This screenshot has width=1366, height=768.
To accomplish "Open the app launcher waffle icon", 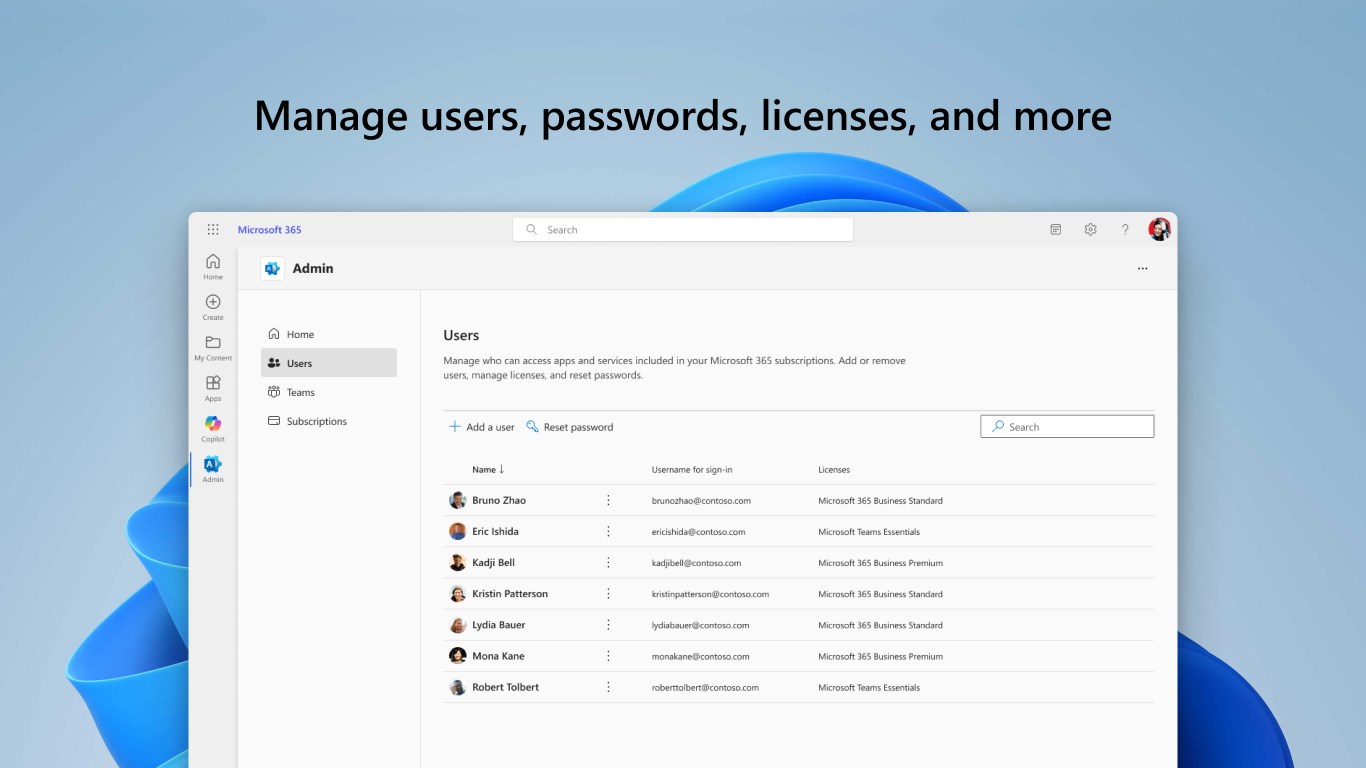I will tap(213, 229).
